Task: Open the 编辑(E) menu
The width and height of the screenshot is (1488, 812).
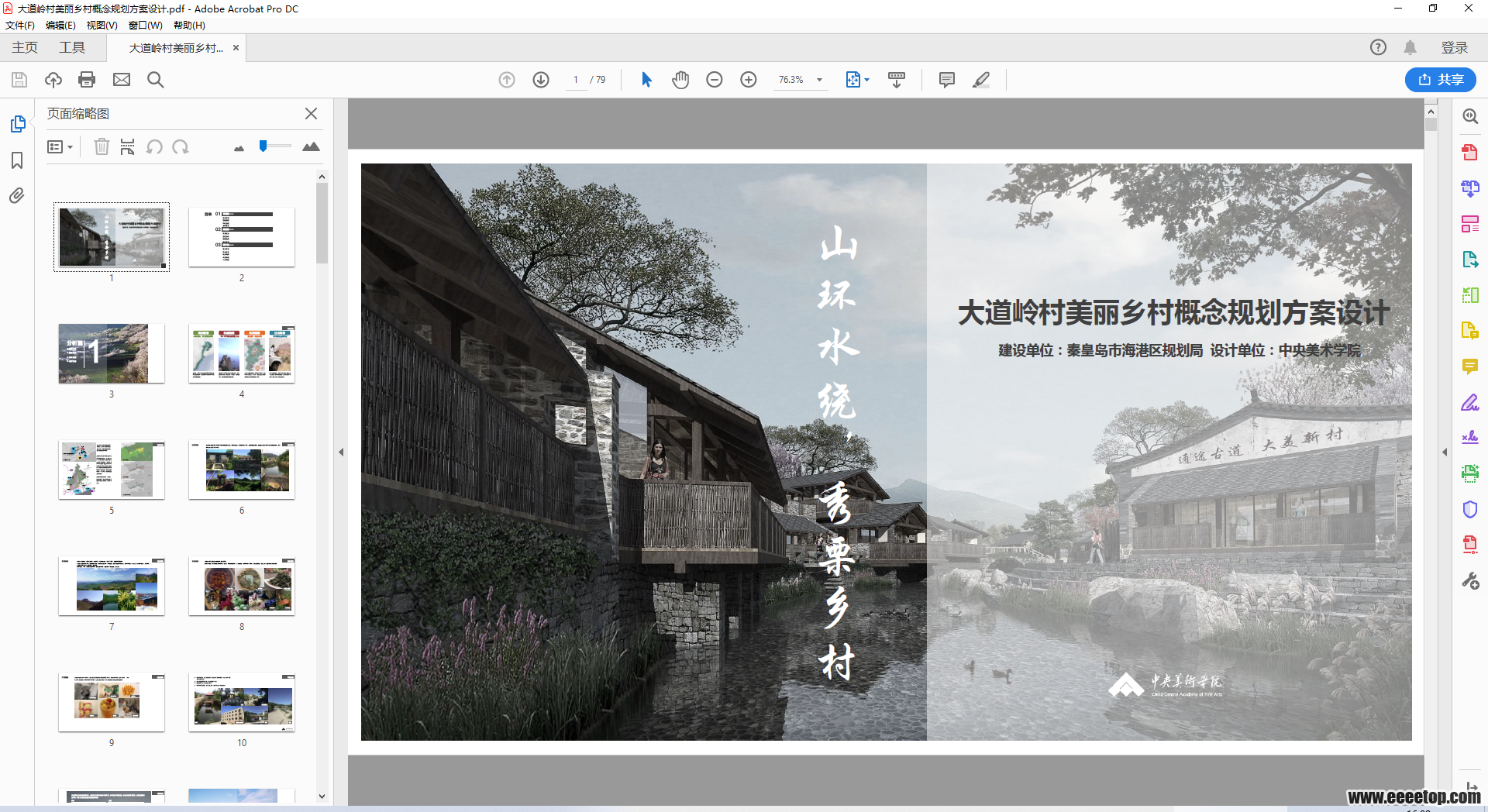Action: point(60,26)
